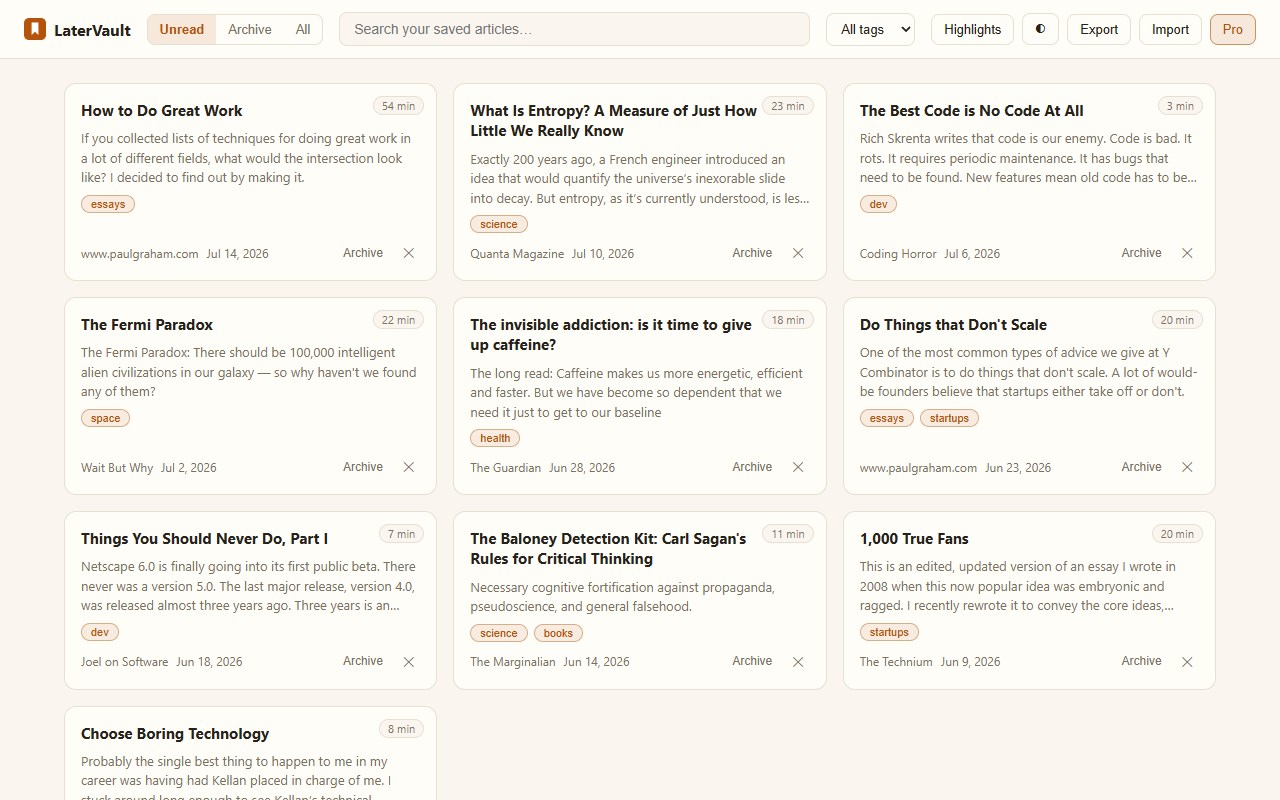Click 'The Guardian' source text
This screenshot has height=800, width=1280.
(x=505, y=468)
